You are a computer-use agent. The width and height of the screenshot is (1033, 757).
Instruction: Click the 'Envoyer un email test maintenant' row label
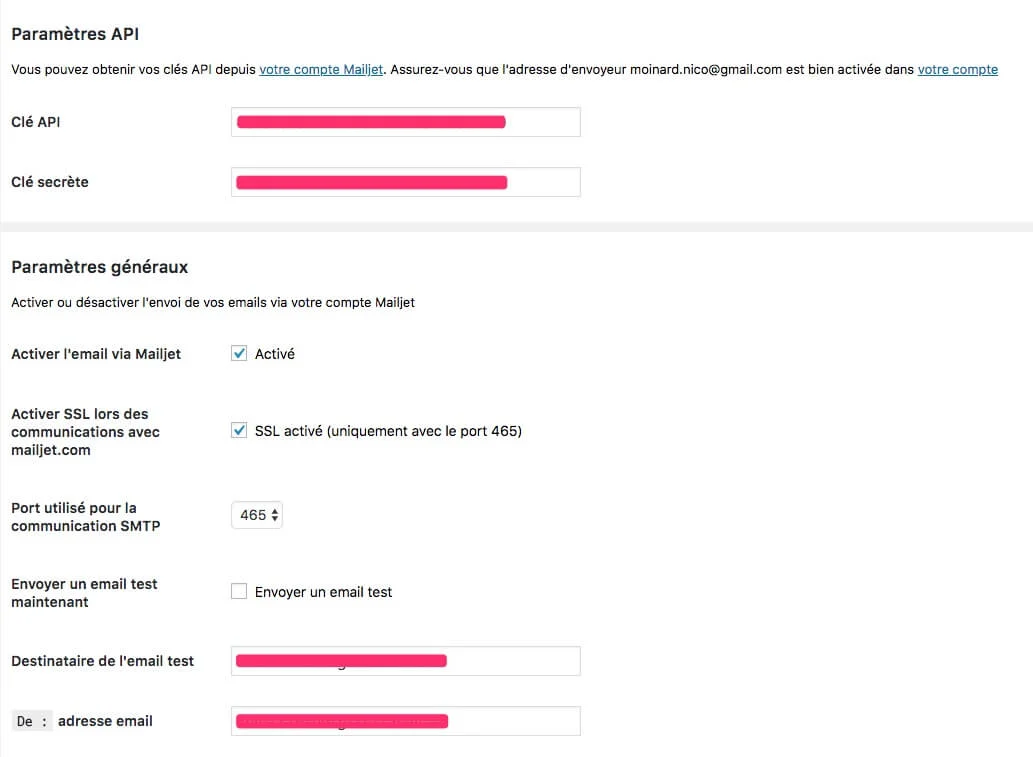pyautogui.click(x=84, y=593)
